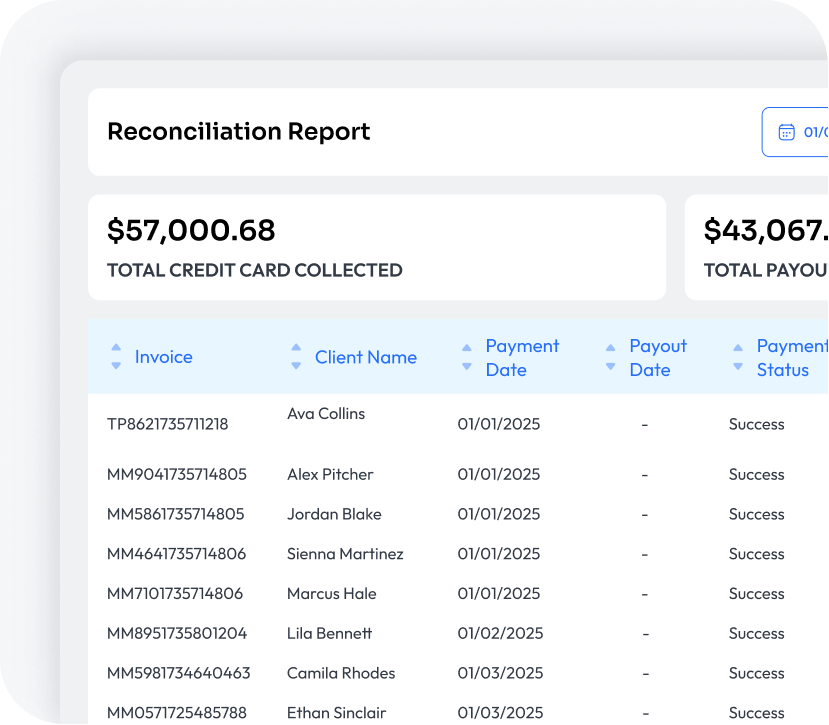Click the calendar icon in date picker
The width and height of the screenshot is (829, 725).
(787, 132)
